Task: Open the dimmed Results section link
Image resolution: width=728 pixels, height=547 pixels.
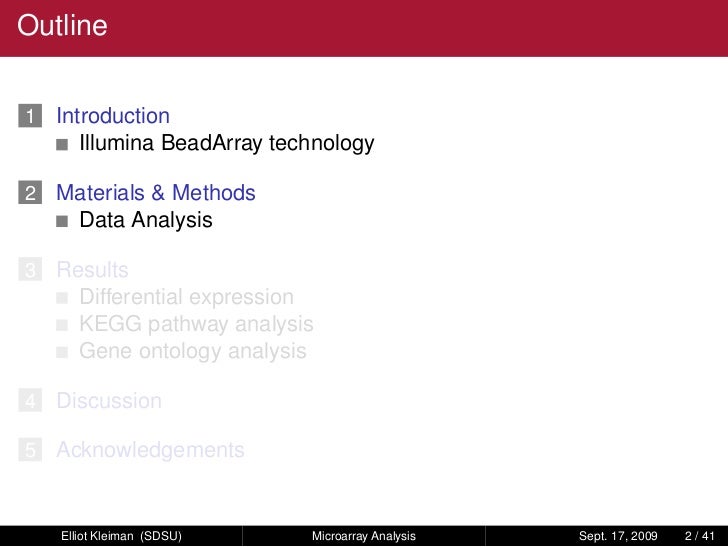Action: tap(92, 270)
